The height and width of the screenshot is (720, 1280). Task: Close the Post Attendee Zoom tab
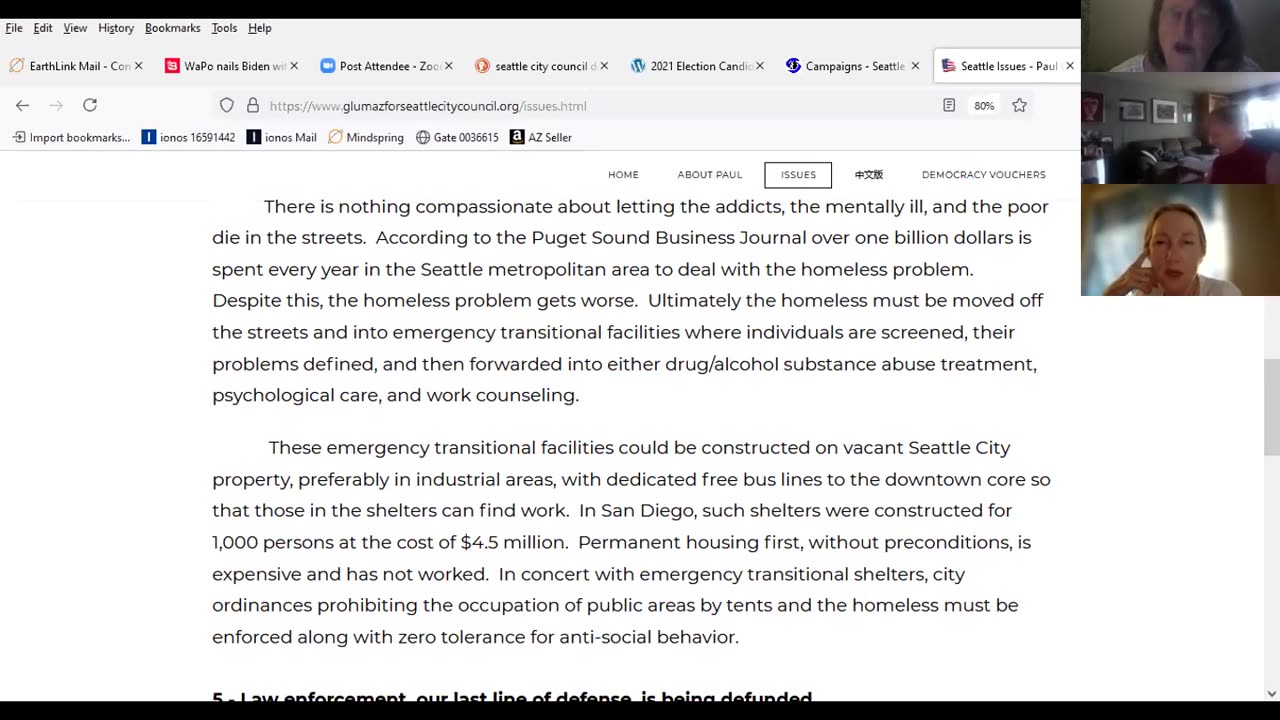(448, 66)
